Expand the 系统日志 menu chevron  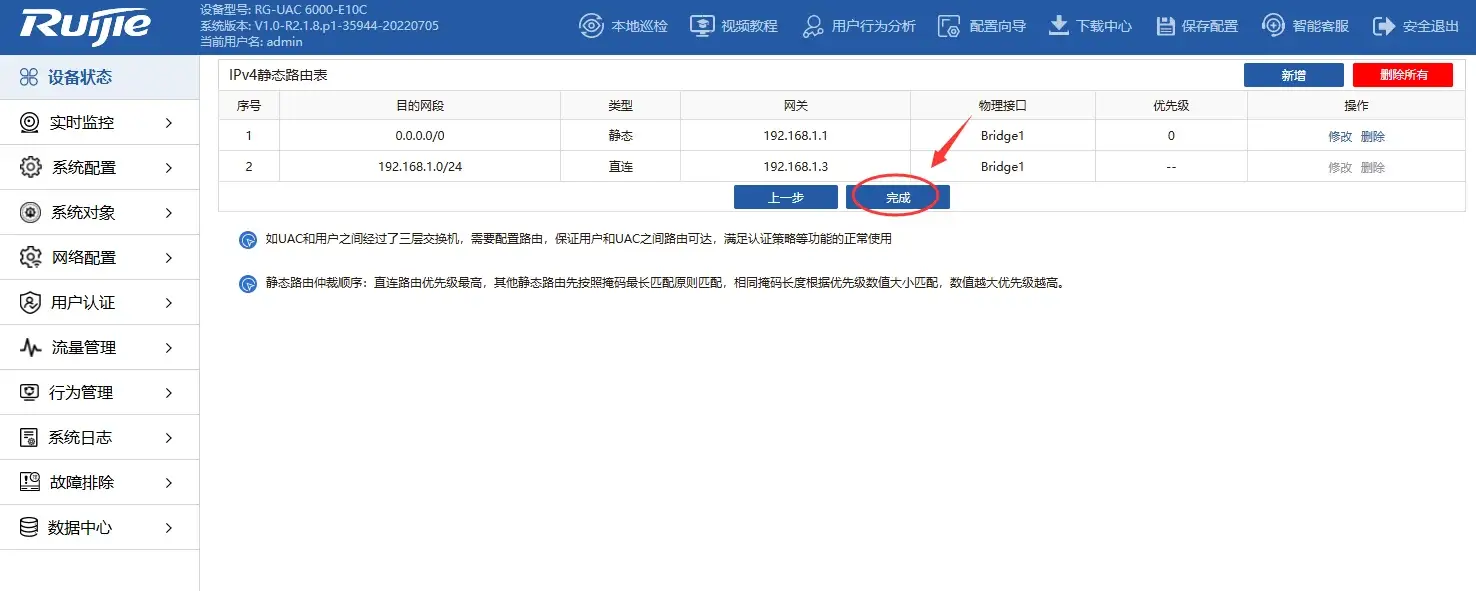tap(168, 437)
